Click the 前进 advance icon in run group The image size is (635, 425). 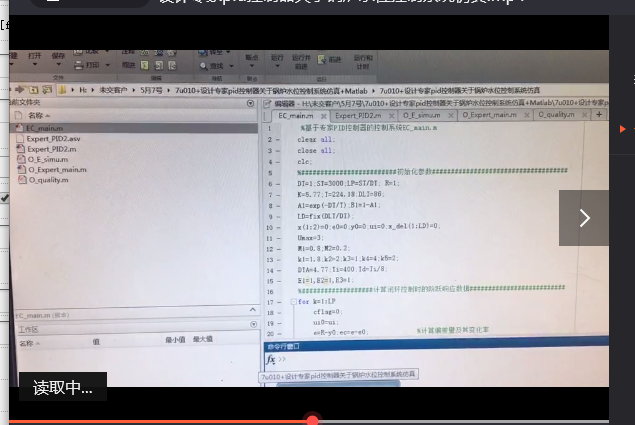(x=322, y=60)
